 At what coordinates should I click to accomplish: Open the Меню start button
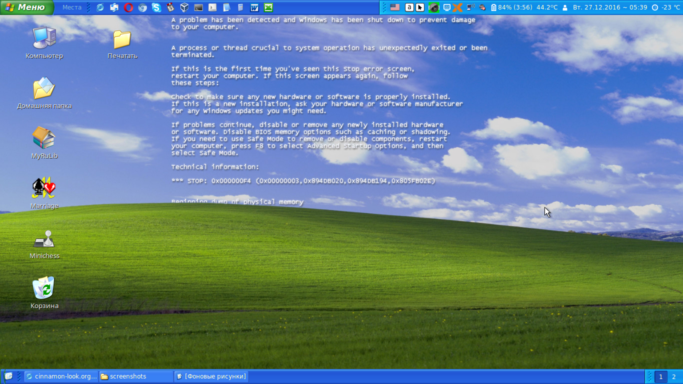tap(27, 7)
